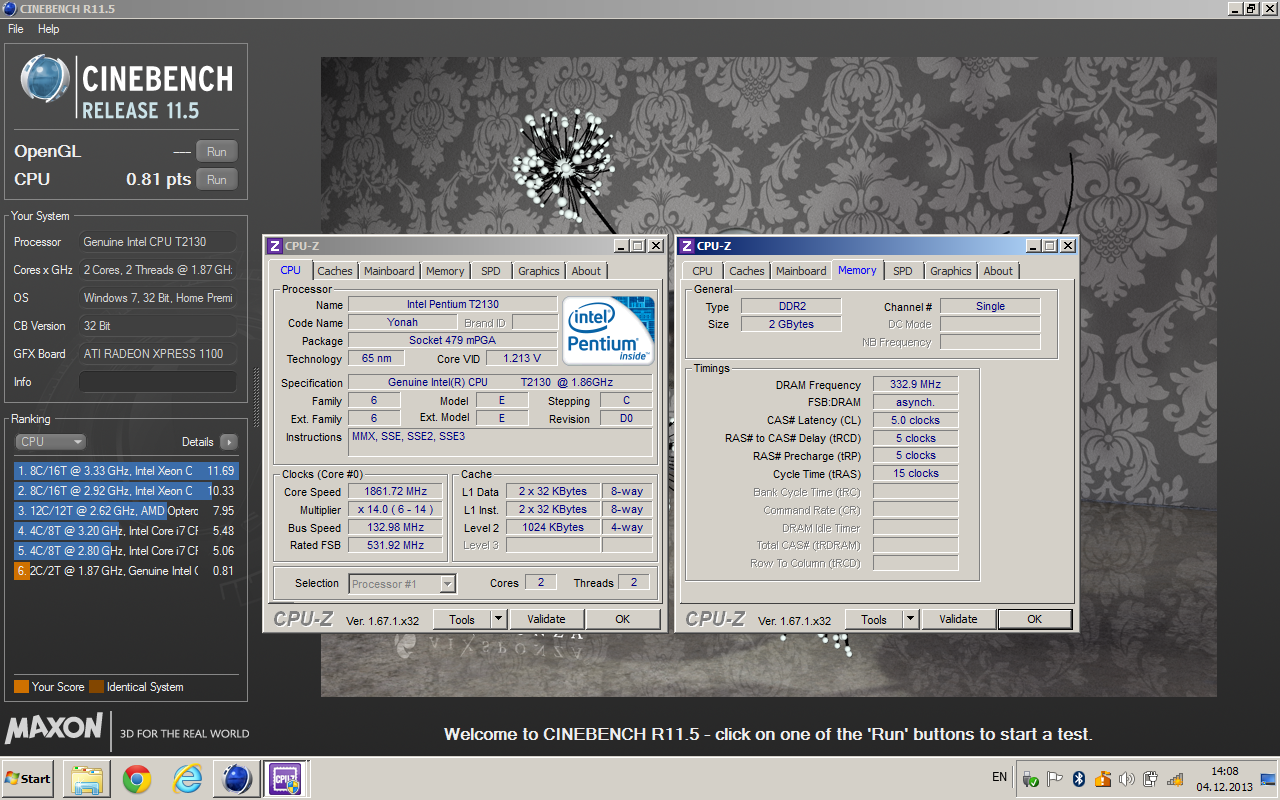Open Caches tab in left CPU-Z window
The image size is (1280, 800).
click(335, 271)
